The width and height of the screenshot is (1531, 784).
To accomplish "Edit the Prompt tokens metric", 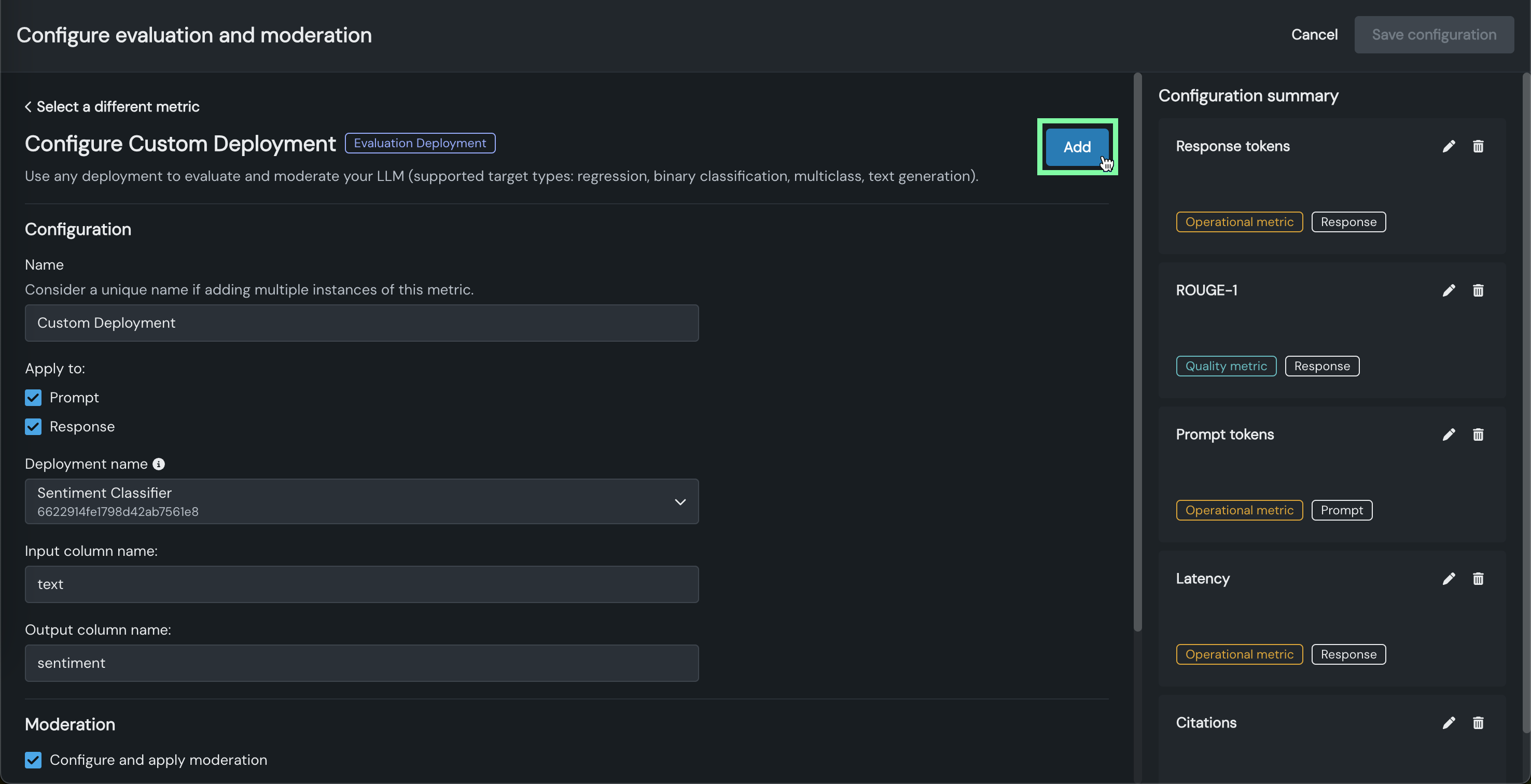I will [1449, 435].
